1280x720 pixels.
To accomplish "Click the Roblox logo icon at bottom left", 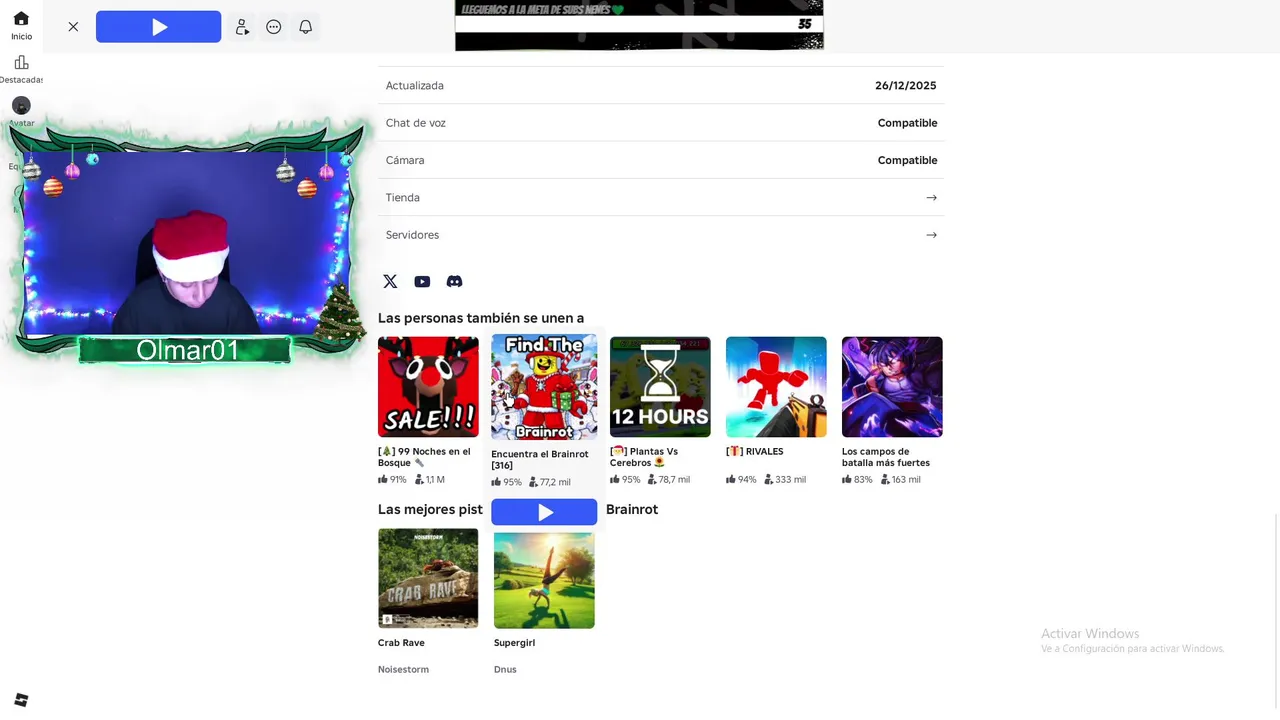I will (x=21, y=700).
